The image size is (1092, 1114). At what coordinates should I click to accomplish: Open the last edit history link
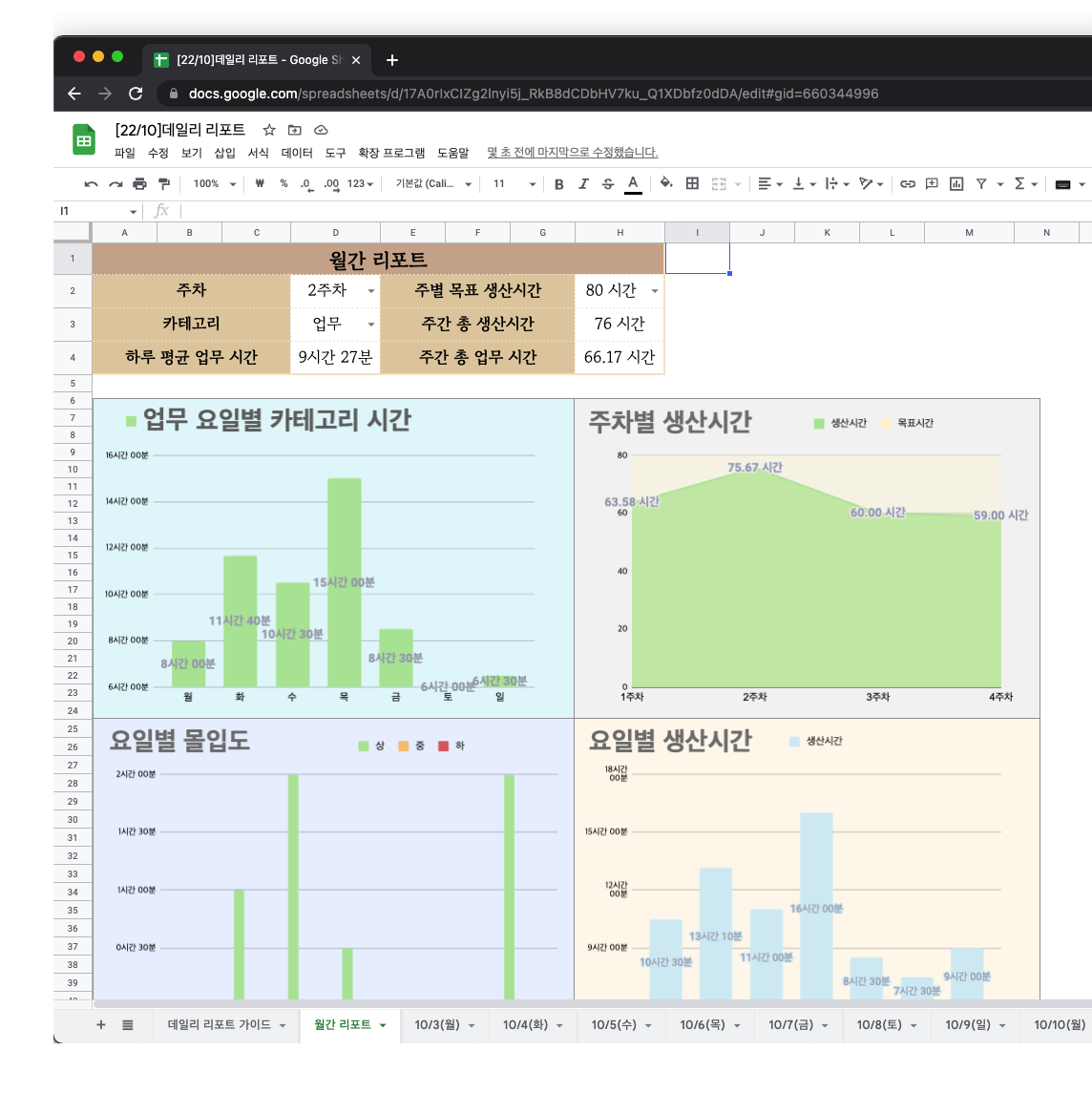pyautogui.click(x=573, y=152)
